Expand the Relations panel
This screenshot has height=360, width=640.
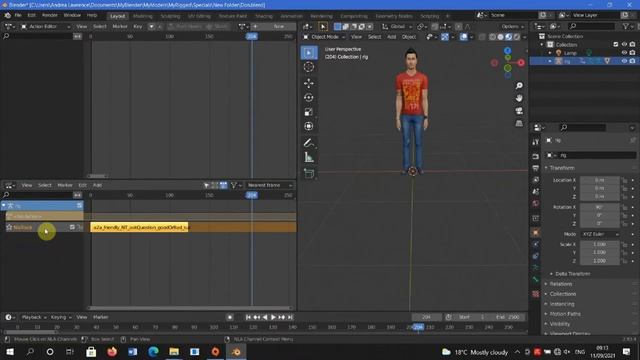point(560,284)
